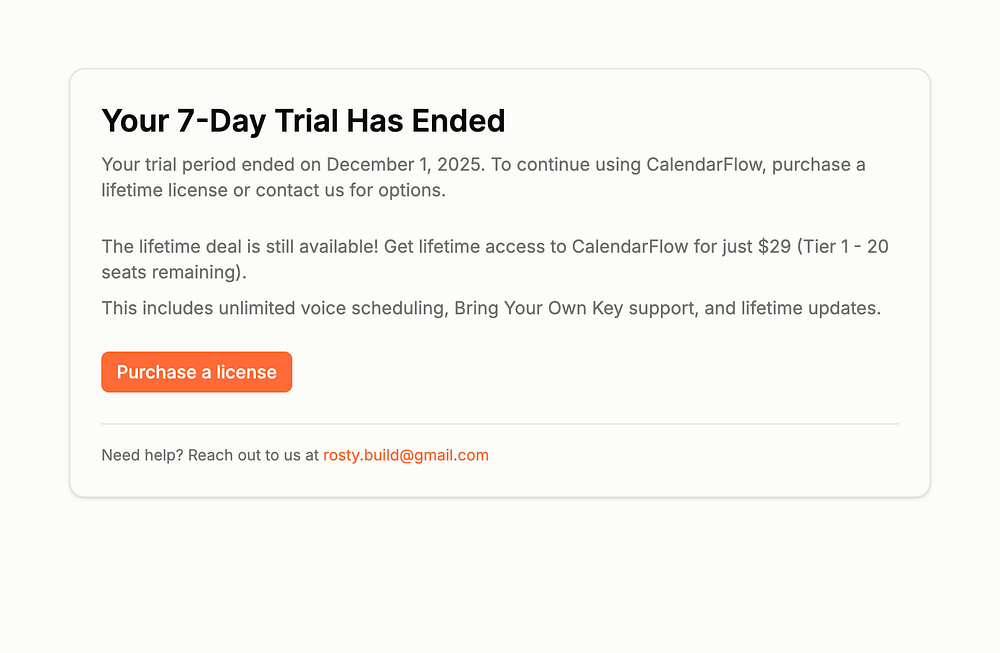Click the horizontal divider above the help text
This screenshot has width=1000, height=653.
coord(500,424)
